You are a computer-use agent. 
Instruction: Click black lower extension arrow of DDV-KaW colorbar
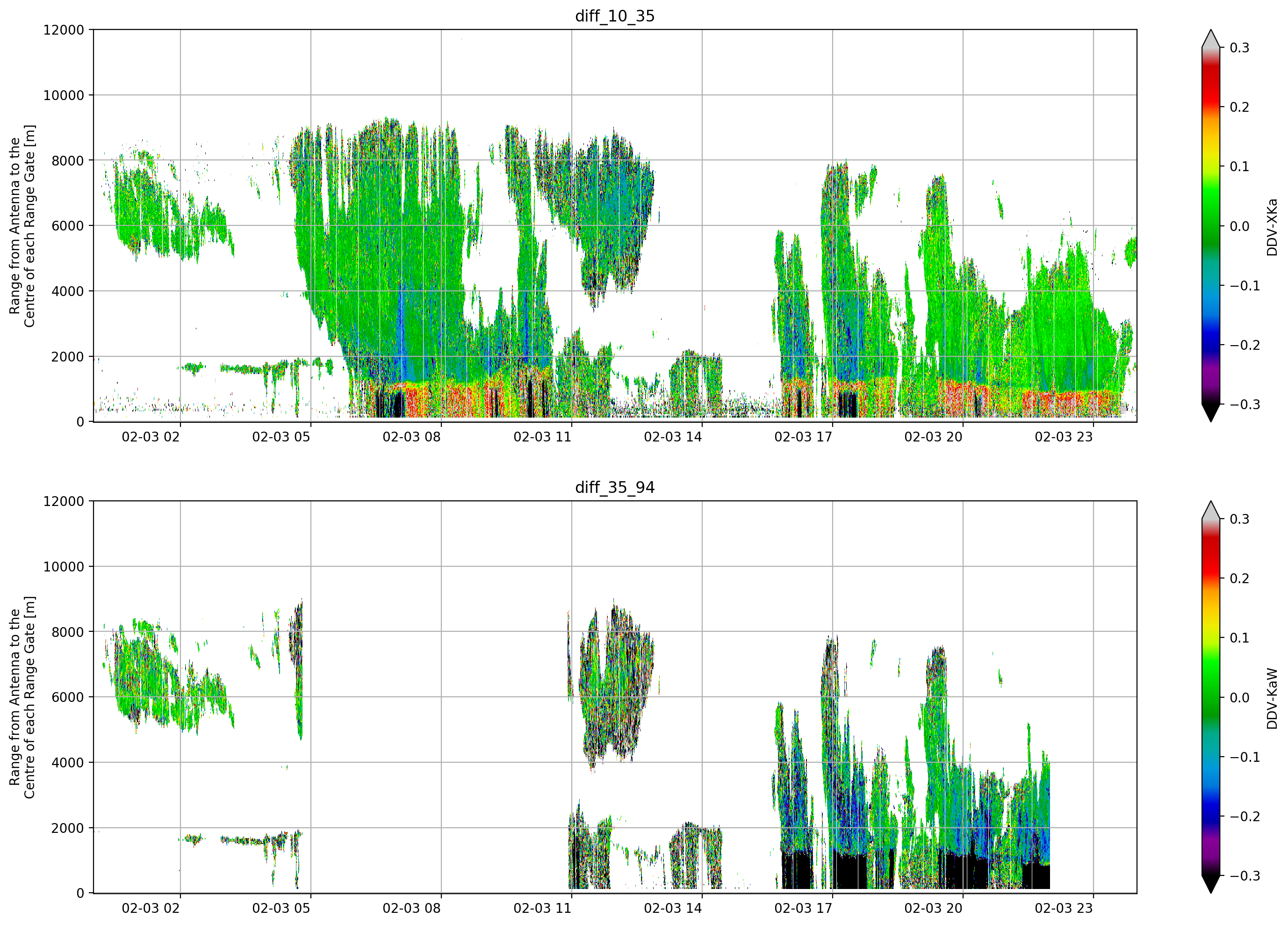tap(1210, 883)
